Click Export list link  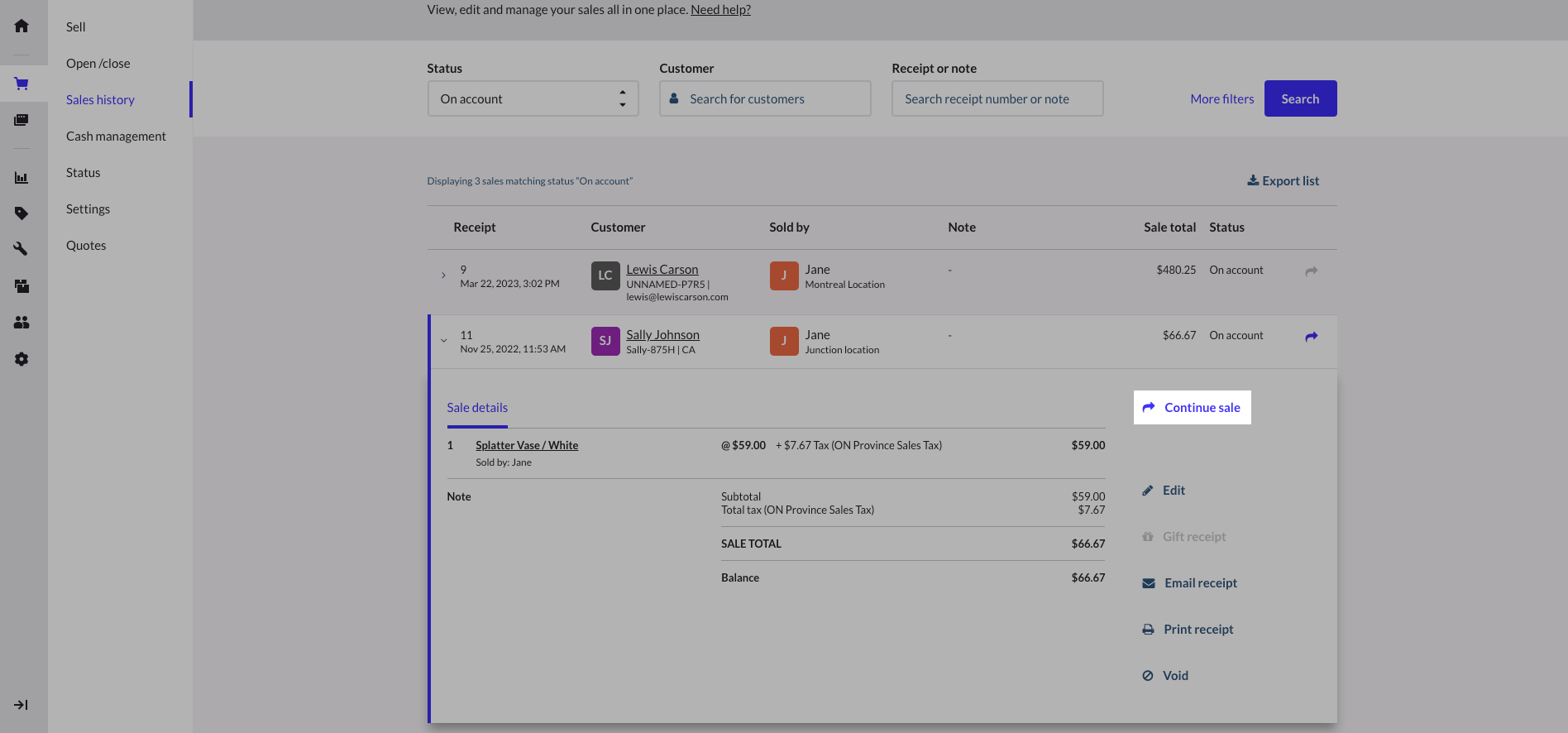coord(1283,181)
